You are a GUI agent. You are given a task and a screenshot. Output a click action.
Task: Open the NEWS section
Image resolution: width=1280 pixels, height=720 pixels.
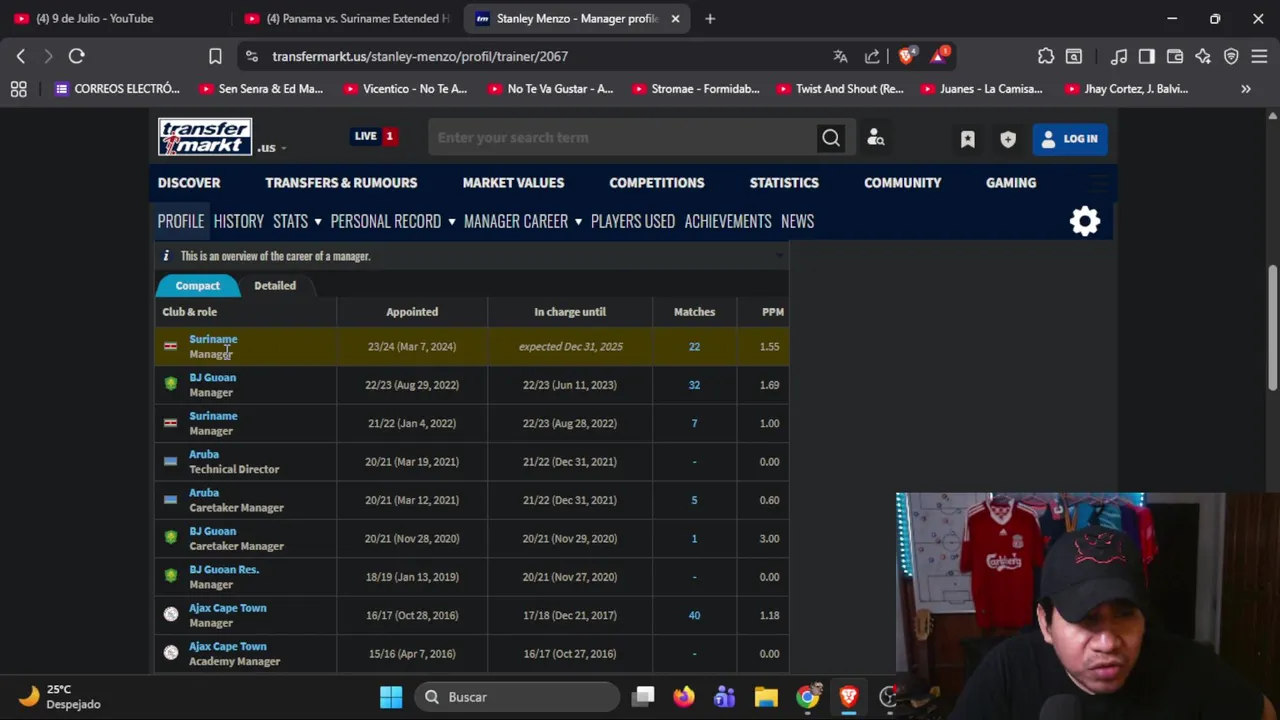pyautogui.click(x=797, y=221)
